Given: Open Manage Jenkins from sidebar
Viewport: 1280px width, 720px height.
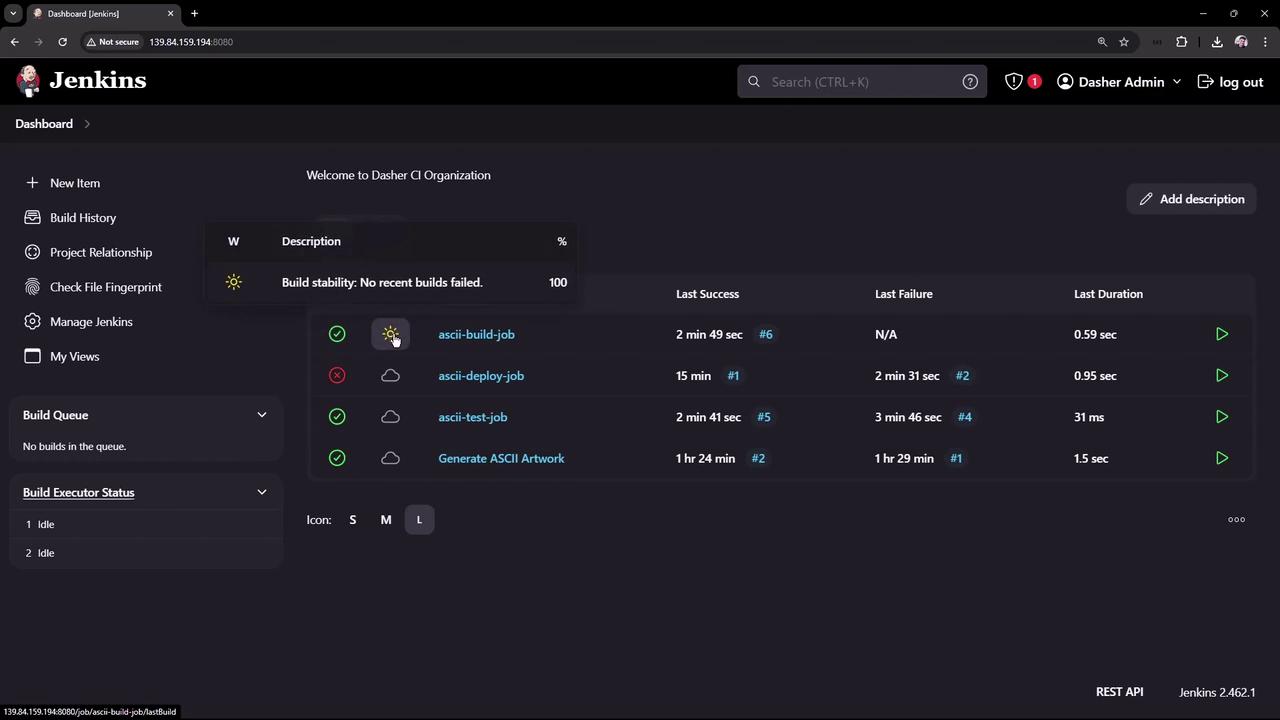Looking at the screenshot, I should [91, 322].
